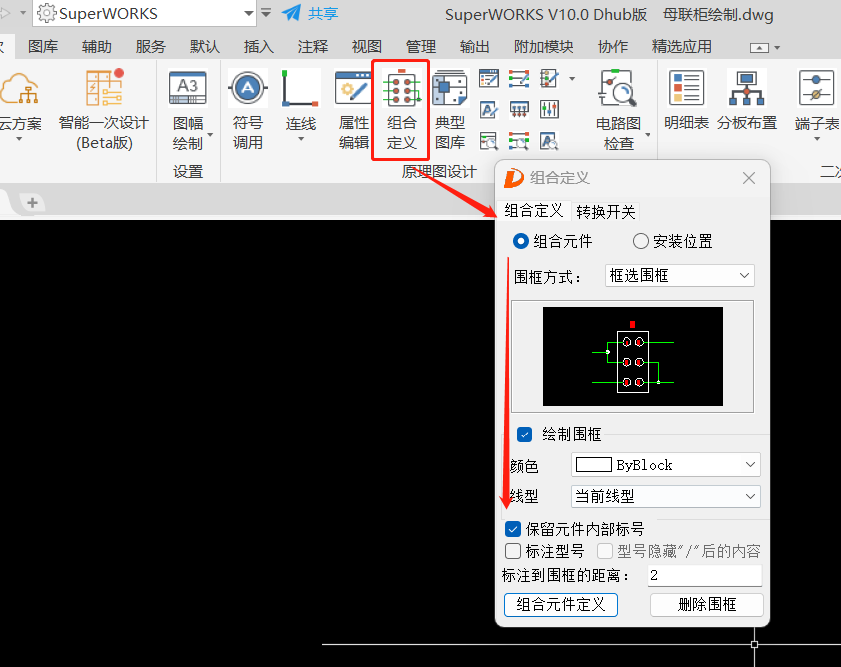Open the 插入 ribbon tab
This screenshot has height=667, width=841.
pyautogui.click(x=259, y=47)
